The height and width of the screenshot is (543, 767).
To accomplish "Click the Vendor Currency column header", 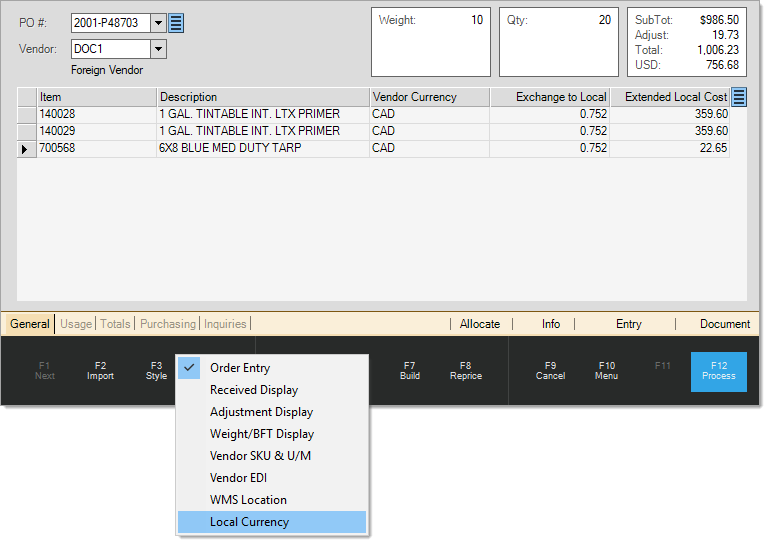I will click(429, 97).
